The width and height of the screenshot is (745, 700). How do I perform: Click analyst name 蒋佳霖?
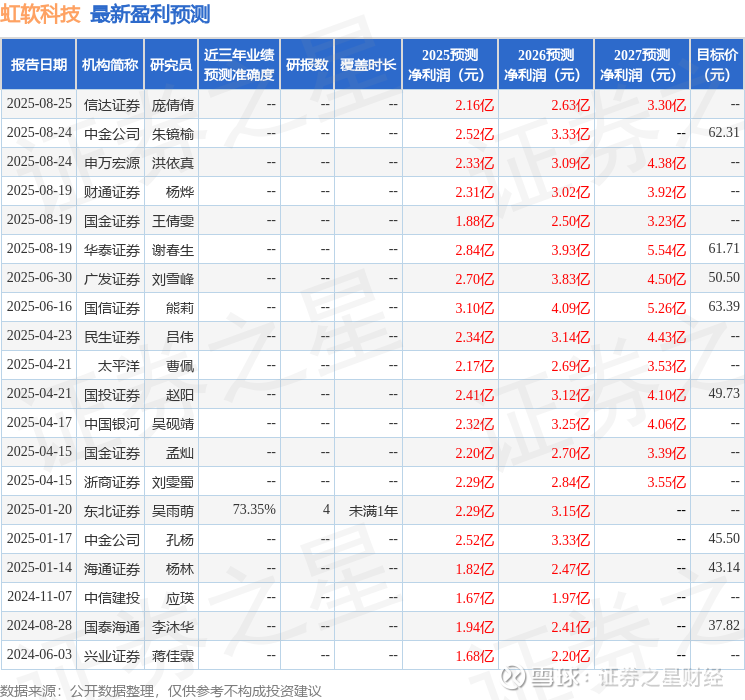pyautogui.click(x=173, y=656)
